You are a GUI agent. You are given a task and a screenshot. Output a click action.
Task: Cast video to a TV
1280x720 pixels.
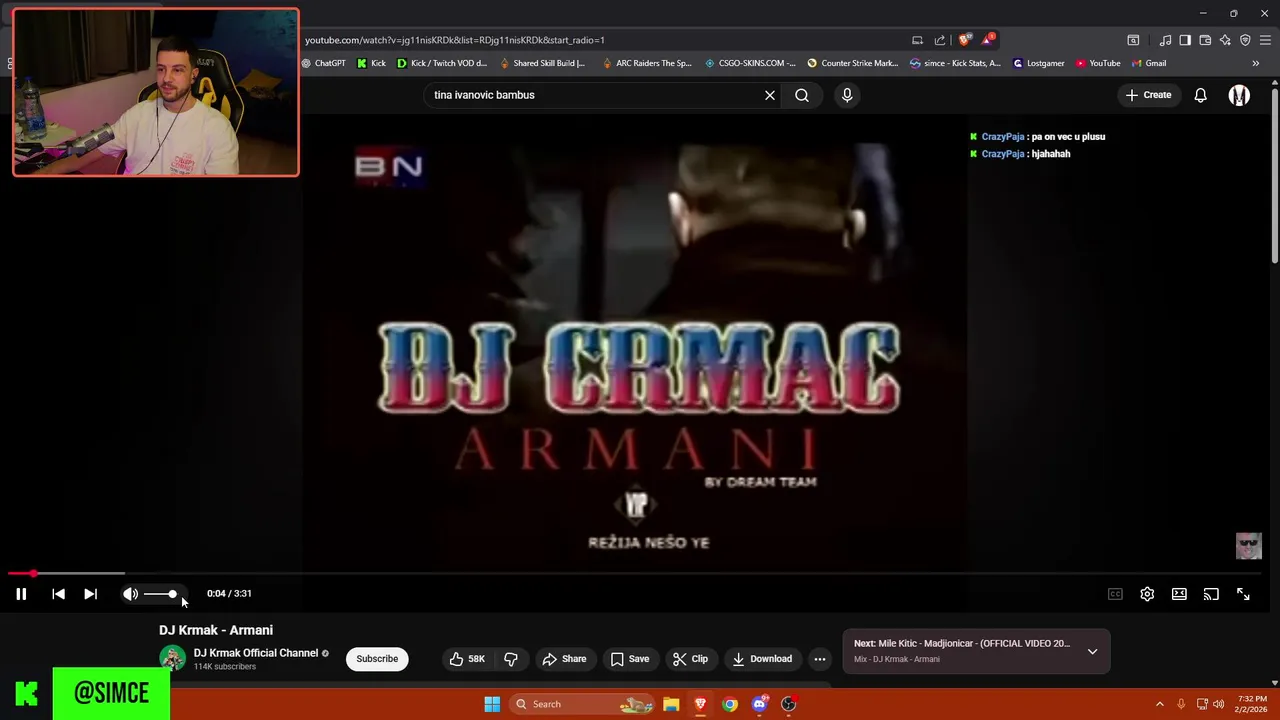pyautogui.click(x=1211, y=594)
